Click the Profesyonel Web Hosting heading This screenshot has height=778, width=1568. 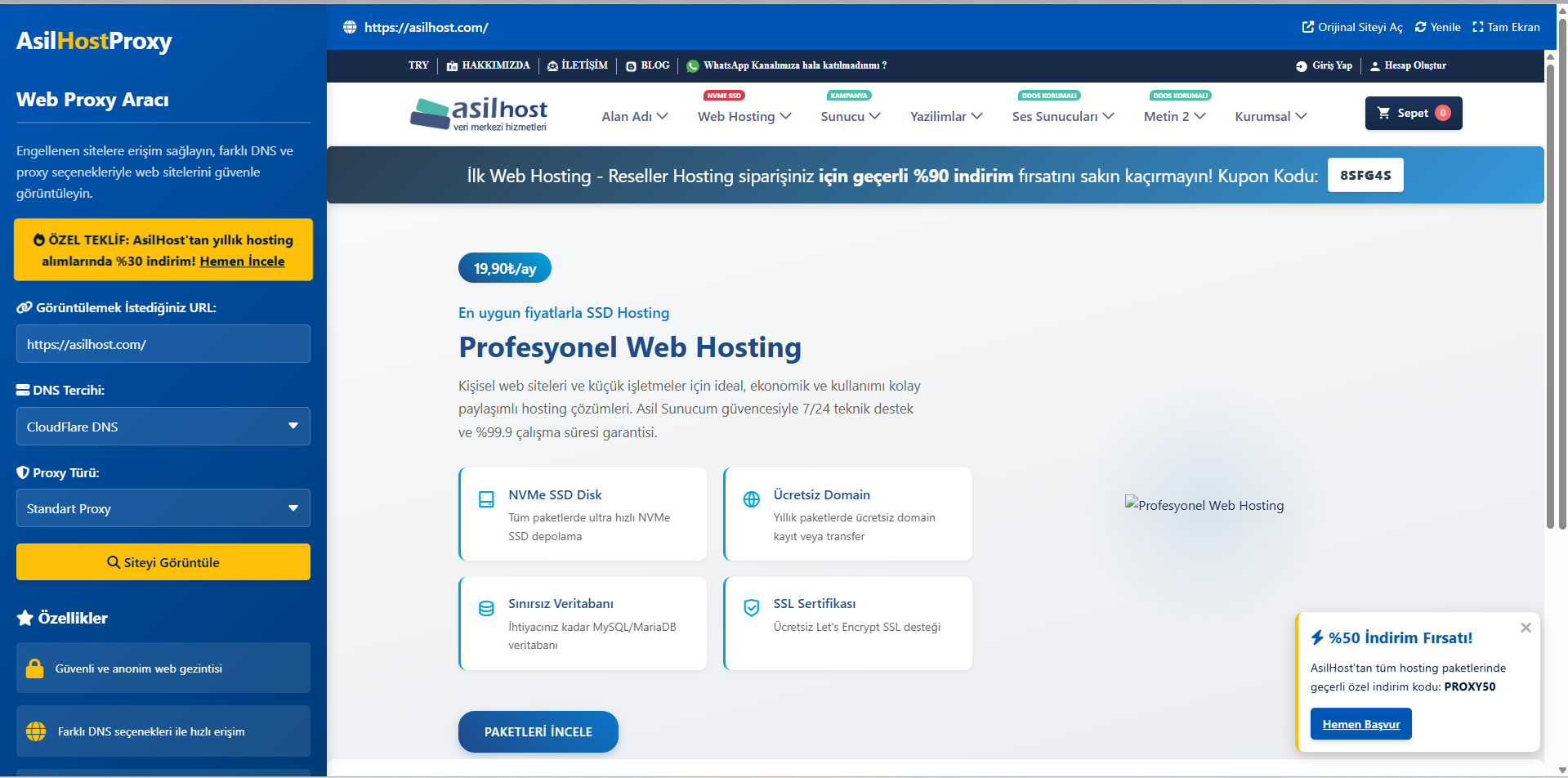(x=630, y=347)
